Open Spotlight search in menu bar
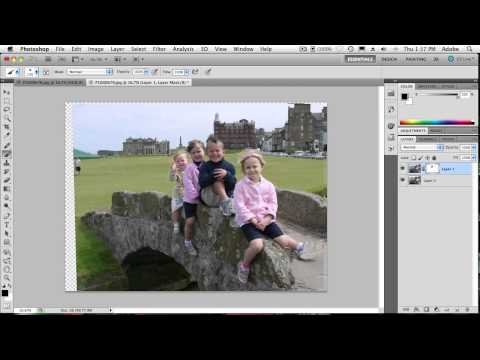Viewport: 480px width, 360px height. (469, 49)
